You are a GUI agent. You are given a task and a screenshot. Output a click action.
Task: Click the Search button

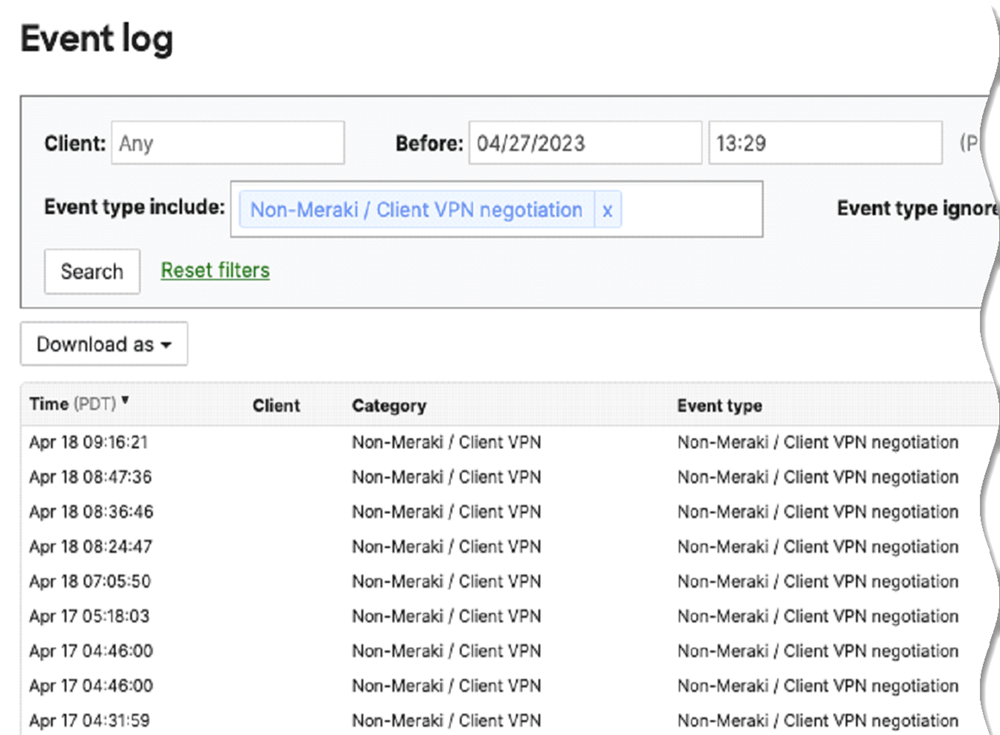click(92, 272)
